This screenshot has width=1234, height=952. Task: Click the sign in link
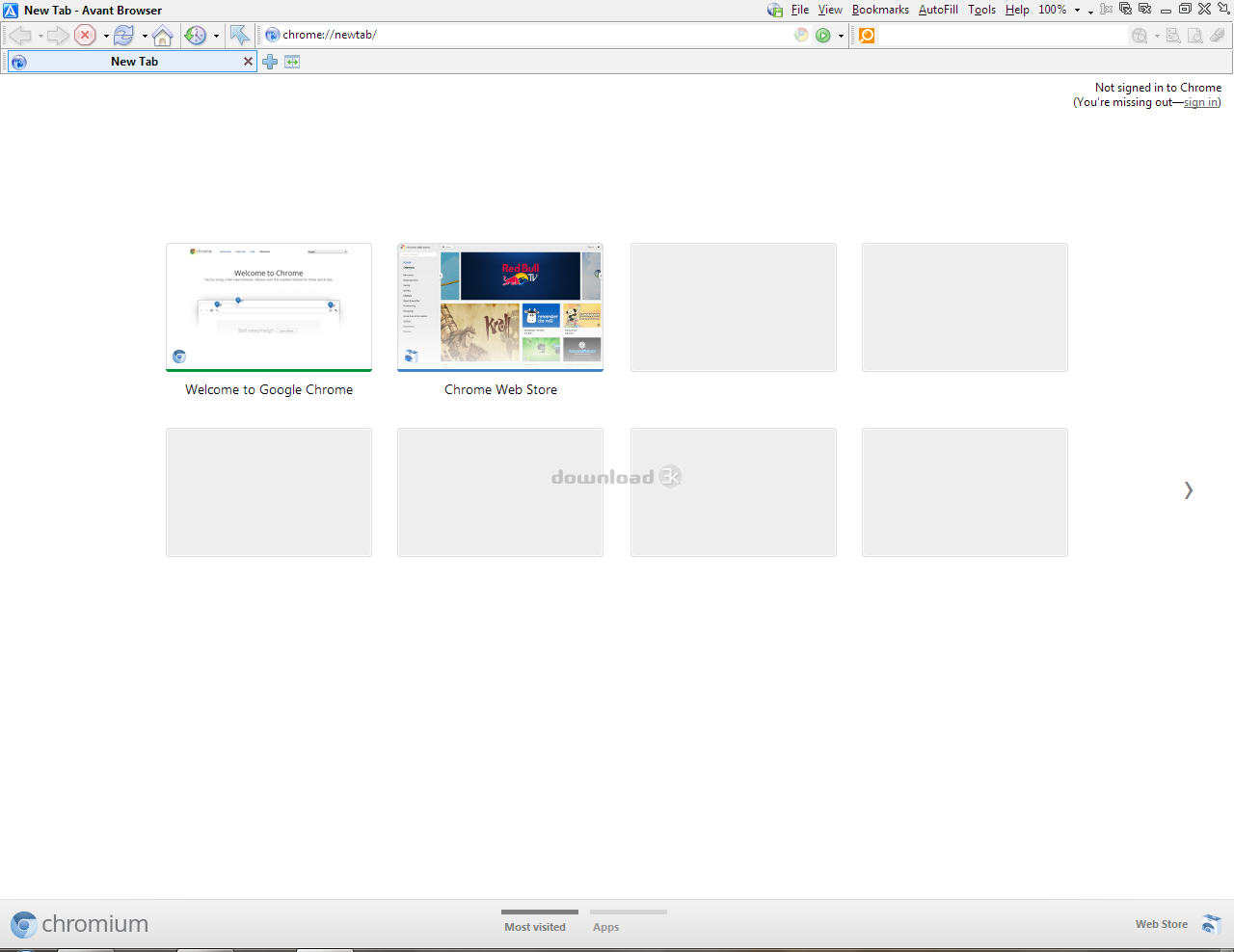[1200, 102]
